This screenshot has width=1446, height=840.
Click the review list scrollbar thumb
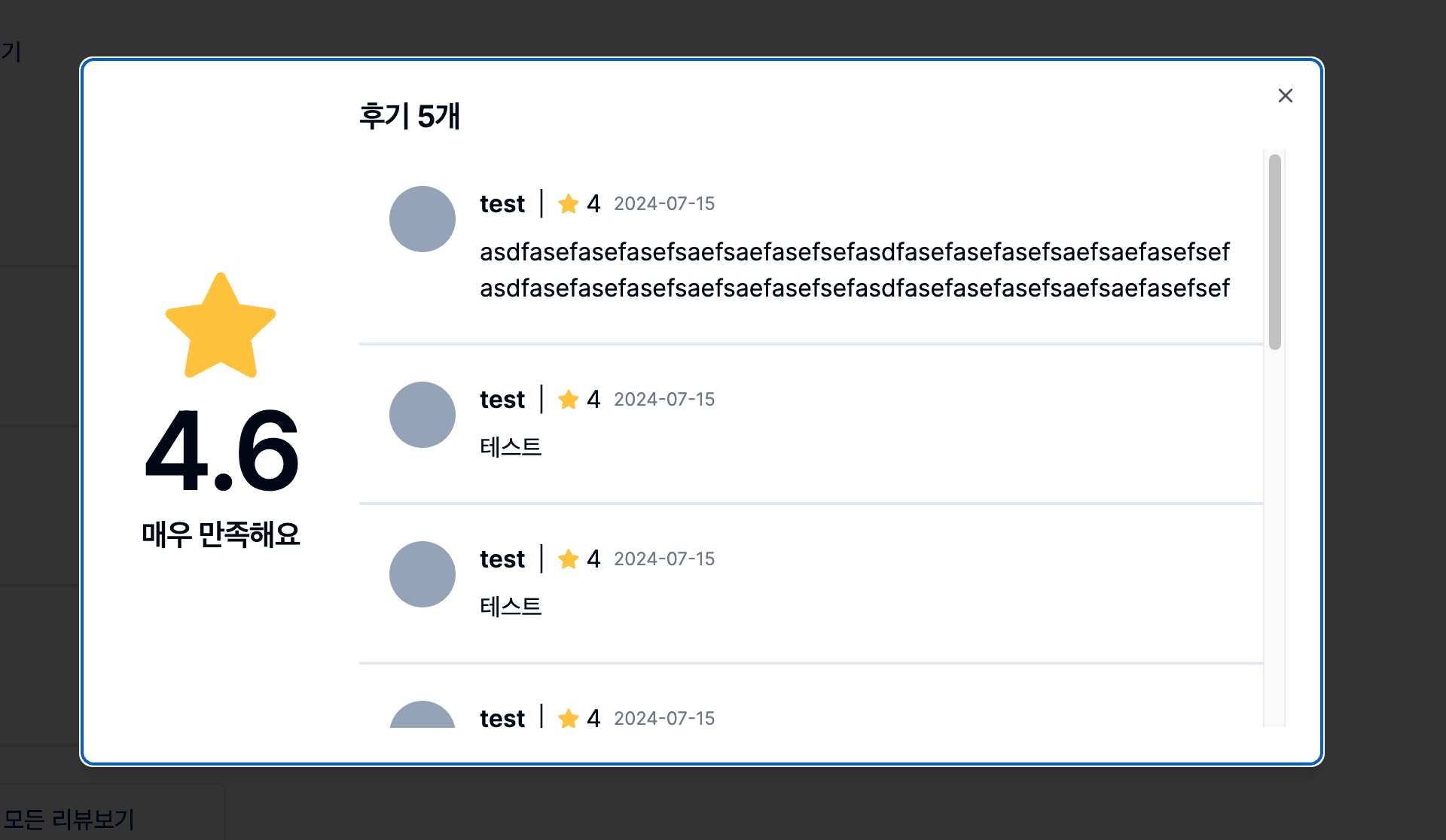1274,252
